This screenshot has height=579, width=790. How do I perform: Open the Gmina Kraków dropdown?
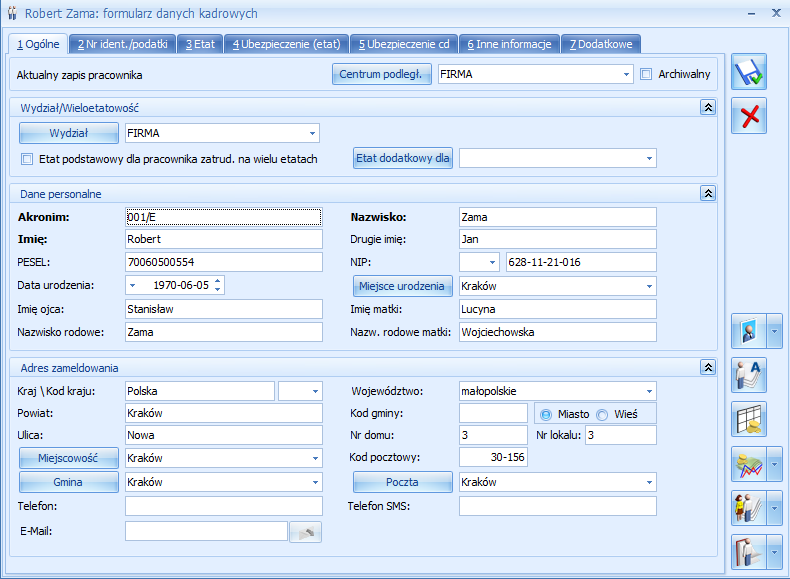click(315, 482)
